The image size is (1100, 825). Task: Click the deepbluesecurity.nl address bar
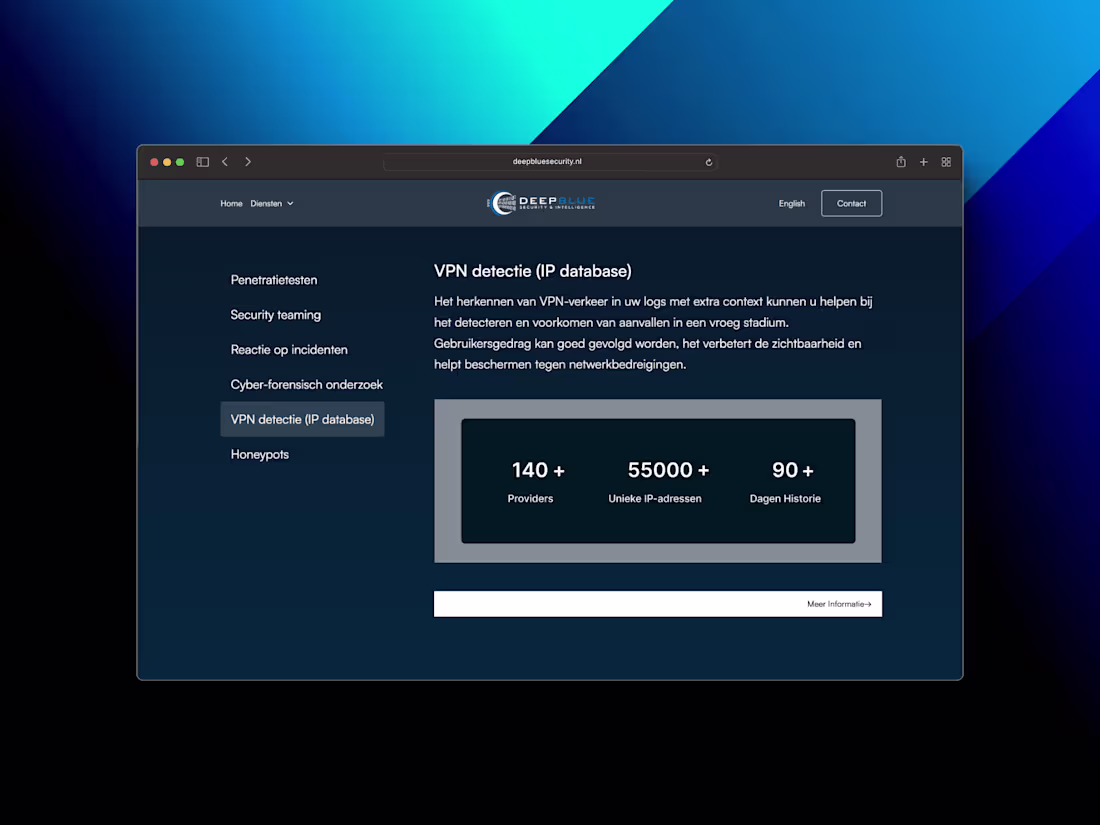tap(550, 161)
